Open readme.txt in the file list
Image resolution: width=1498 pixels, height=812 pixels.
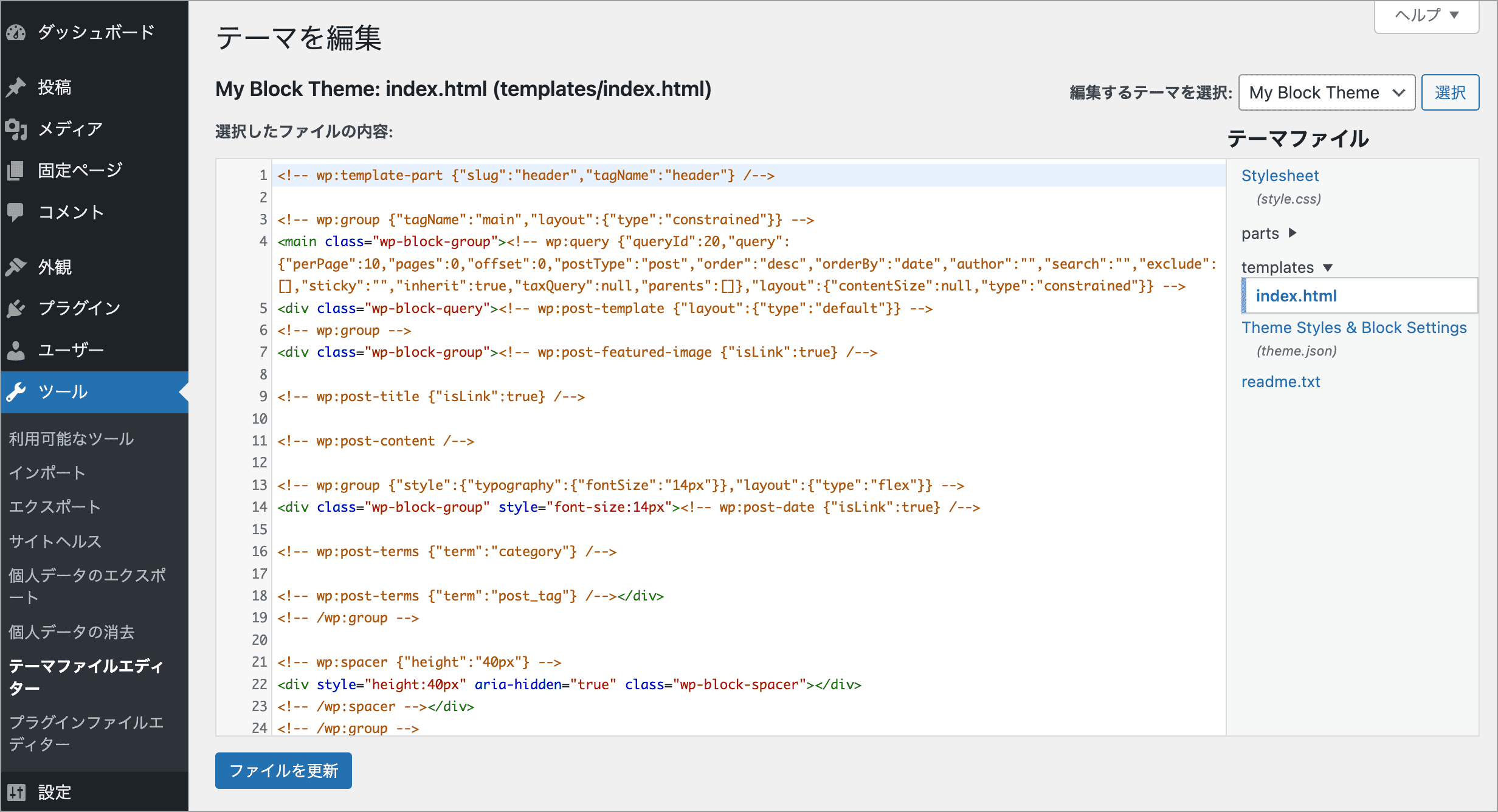click(1280, 382)
